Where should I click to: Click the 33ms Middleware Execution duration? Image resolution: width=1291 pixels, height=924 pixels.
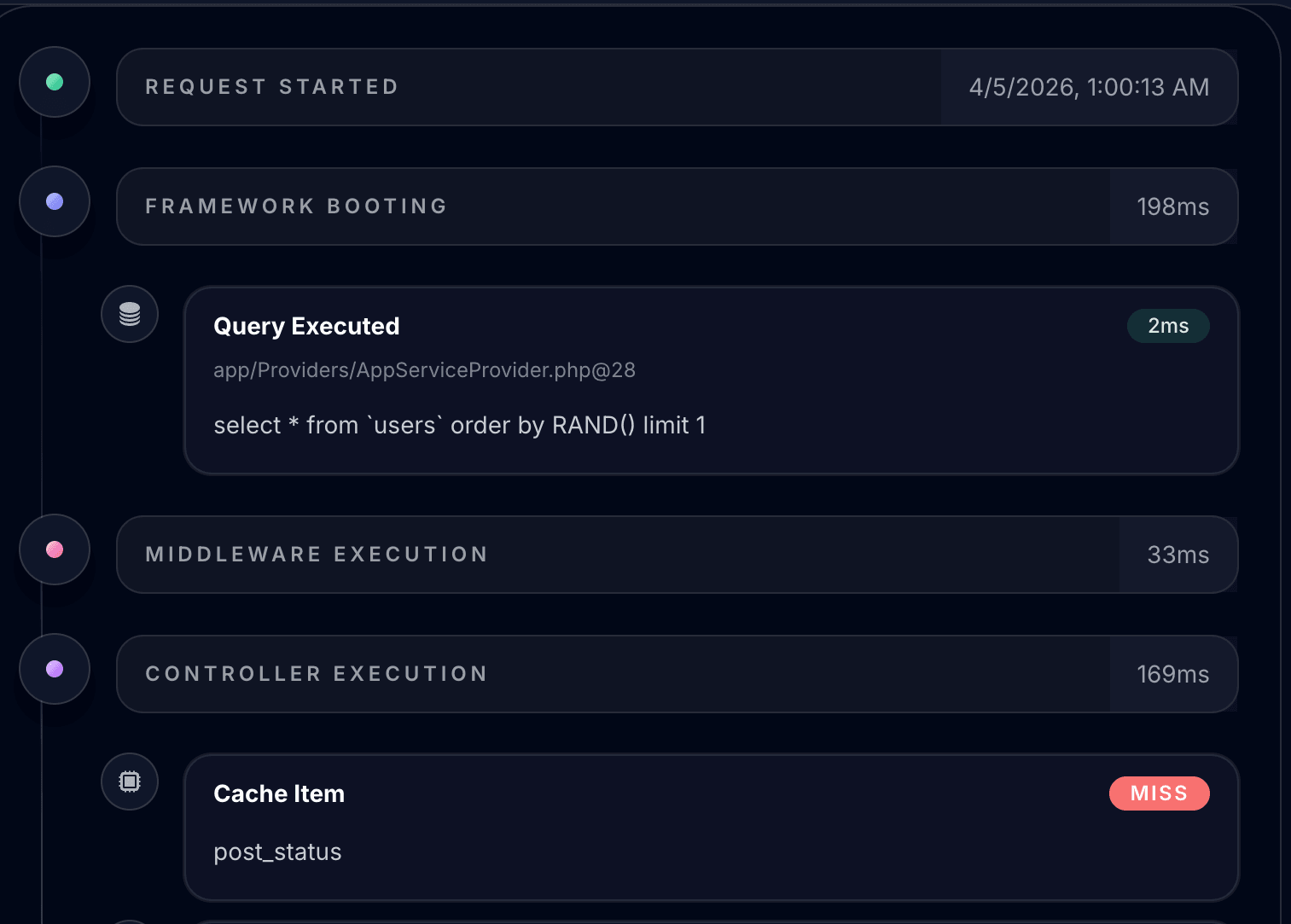[1178, 555]
